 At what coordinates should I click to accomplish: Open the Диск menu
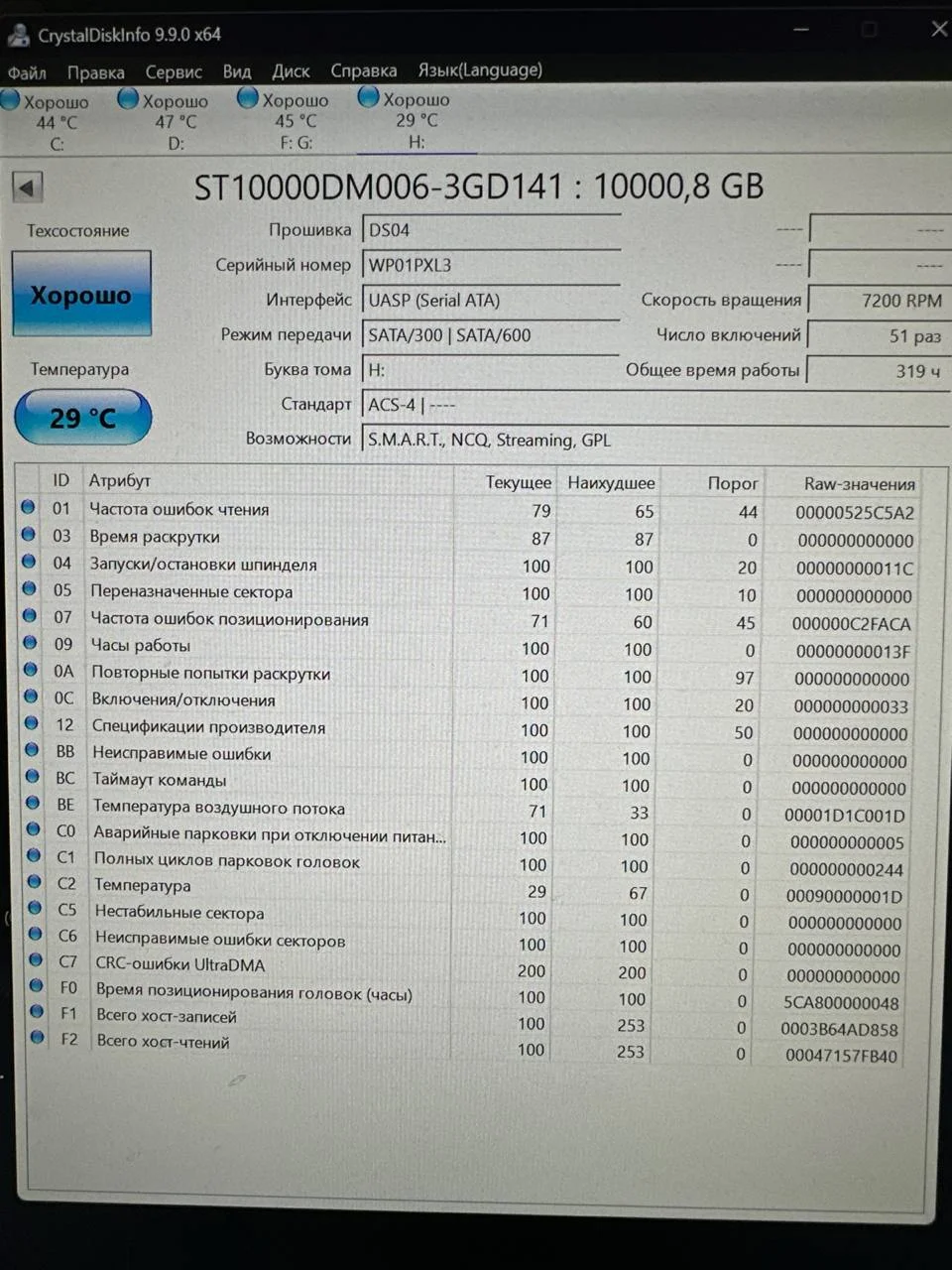coord(291,71)
